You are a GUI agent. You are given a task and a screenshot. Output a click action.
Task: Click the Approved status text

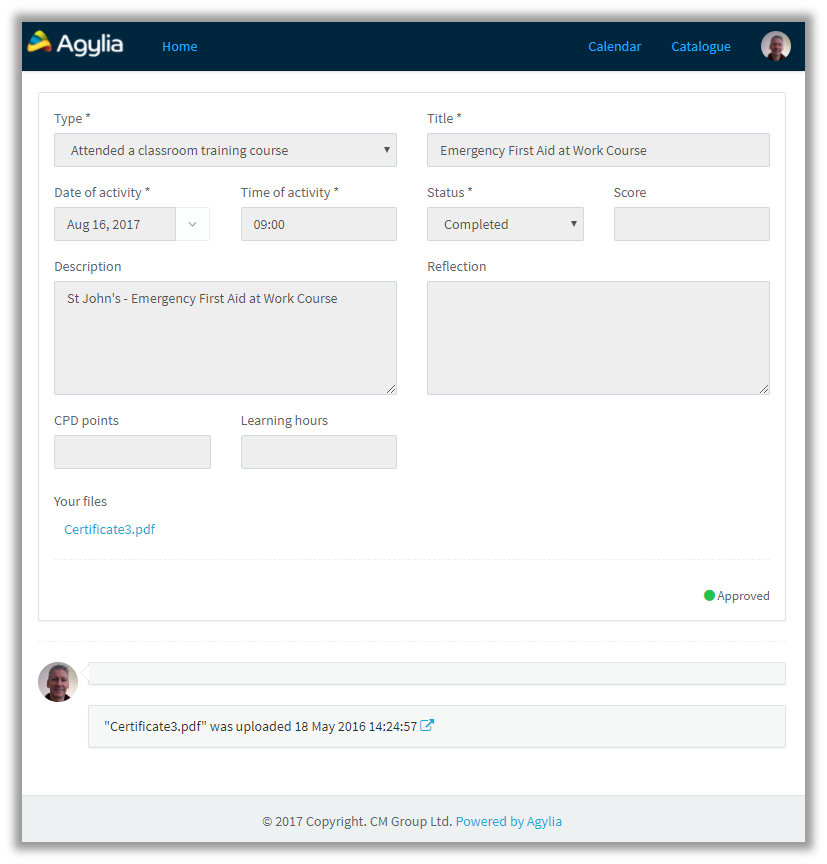pyautogui.click(x=743, y=596)
